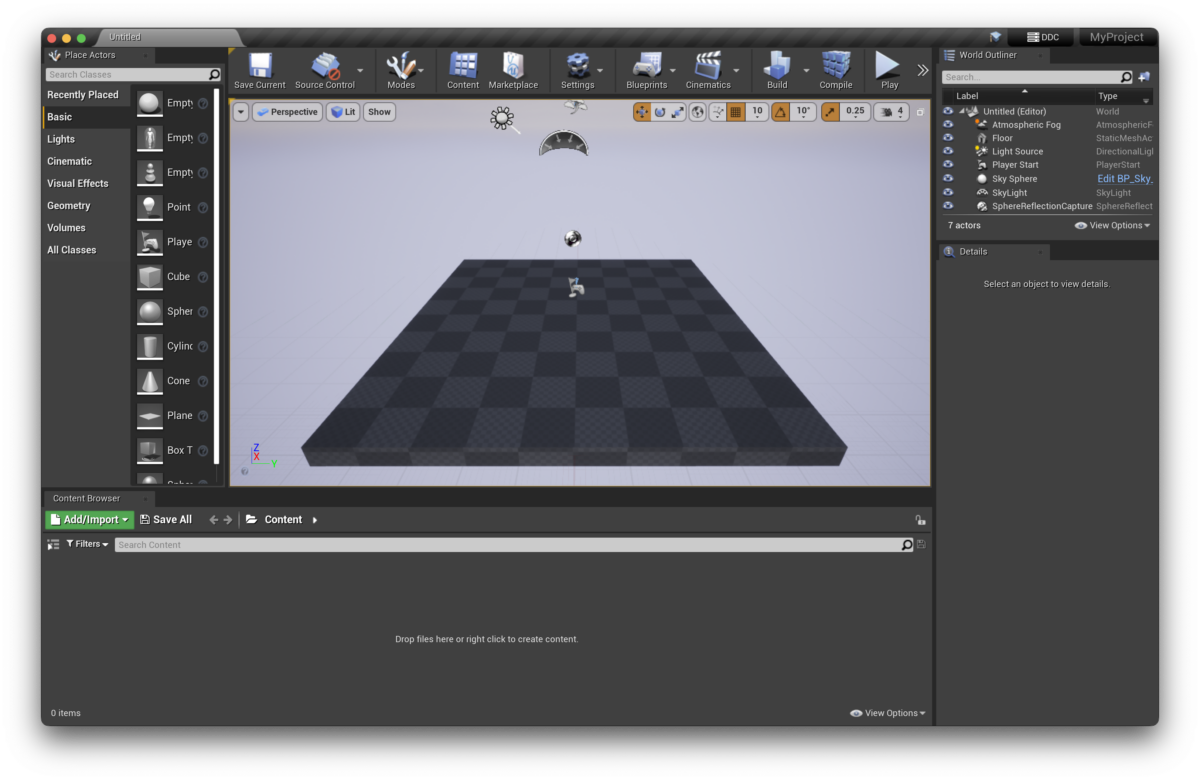
Task: Open Source Control from the toolbar
Action: [325, 70]
